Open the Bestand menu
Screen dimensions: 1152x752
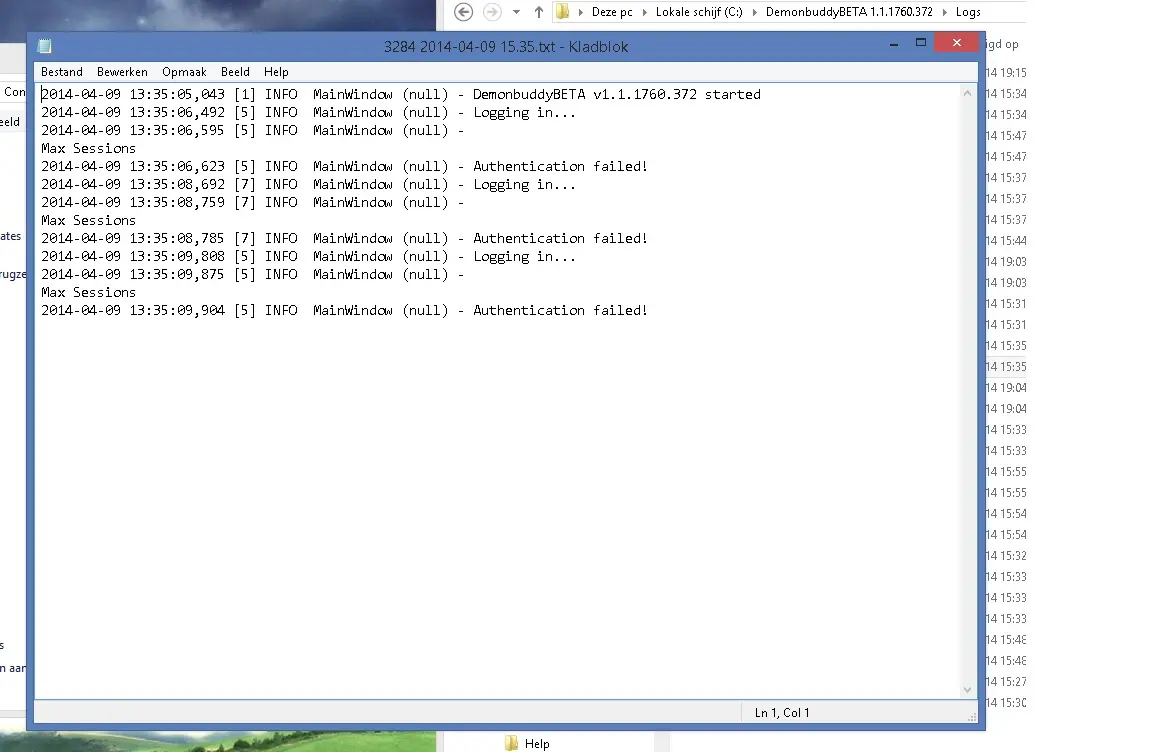point(62,72)
